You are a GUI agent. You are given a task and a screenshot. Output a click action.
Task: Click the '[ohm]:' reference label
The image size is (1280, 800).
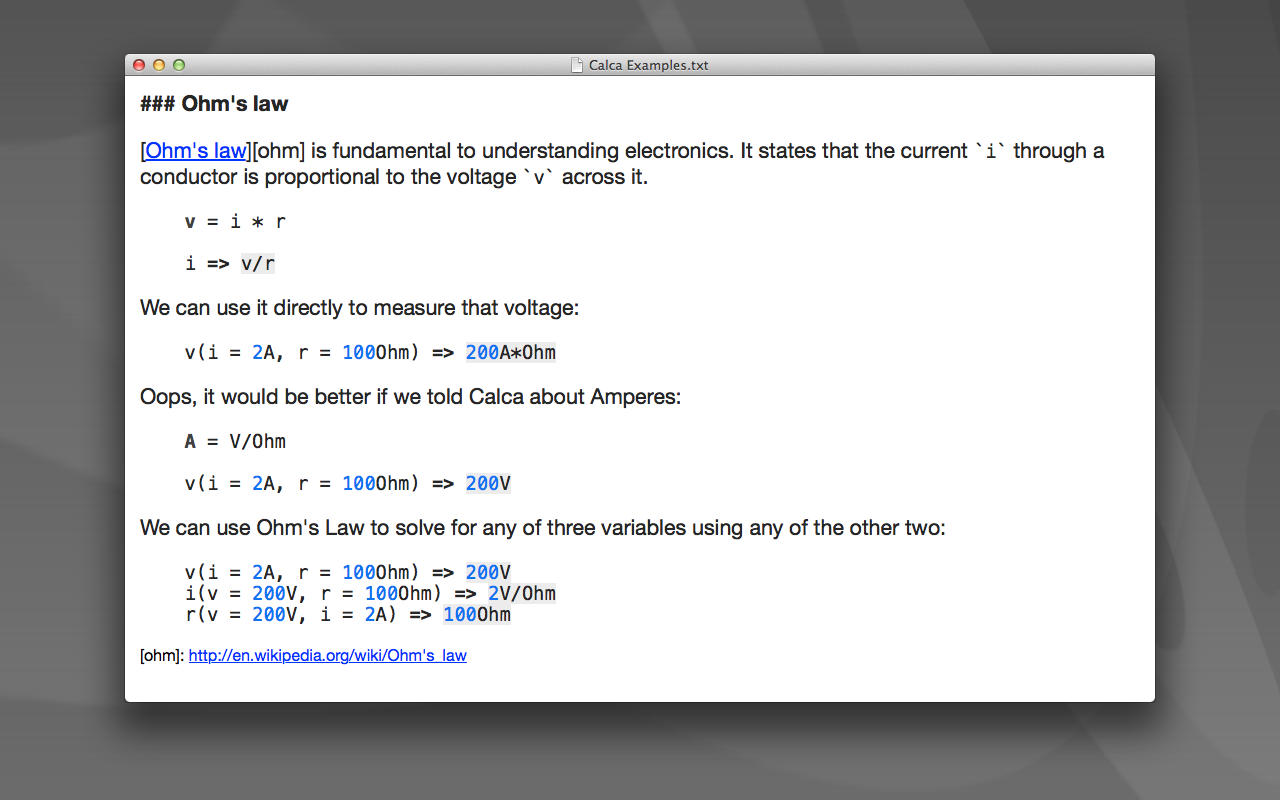tap(162, 656)
